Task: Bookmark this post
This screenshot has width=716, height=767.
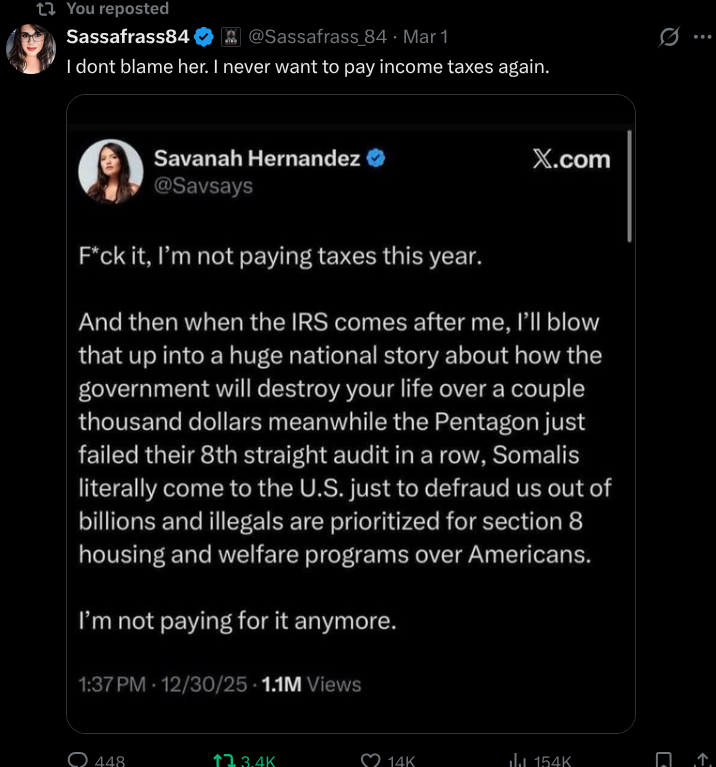Action: click(x=663, y=760)
